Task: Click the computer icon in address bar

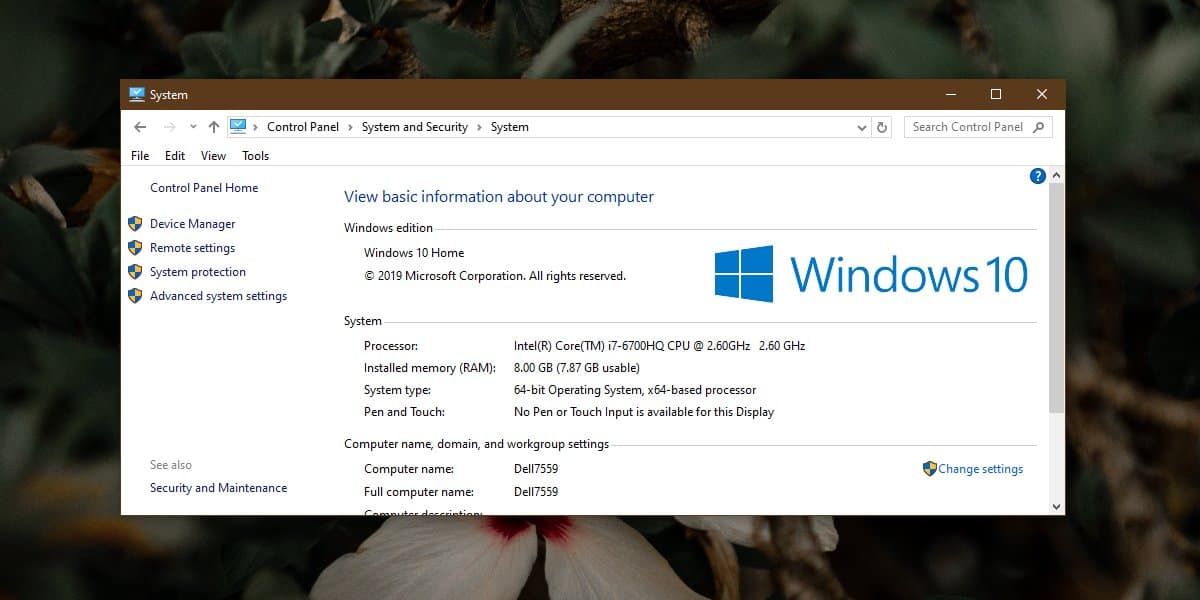Action: point(238,127)
